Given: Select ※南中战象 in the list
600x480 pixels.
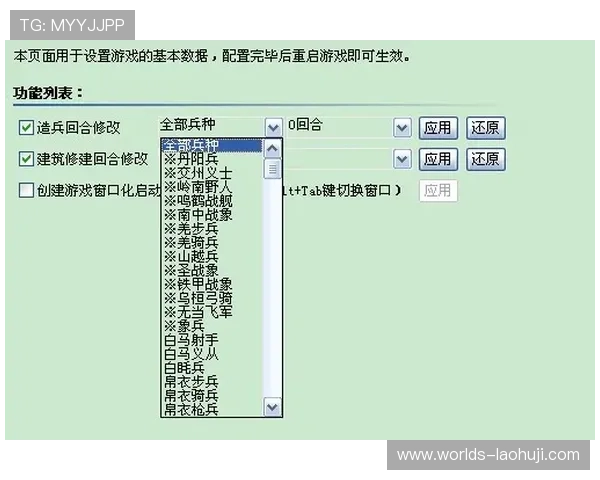Looking at the screenshot, I should tap(212, 214).
